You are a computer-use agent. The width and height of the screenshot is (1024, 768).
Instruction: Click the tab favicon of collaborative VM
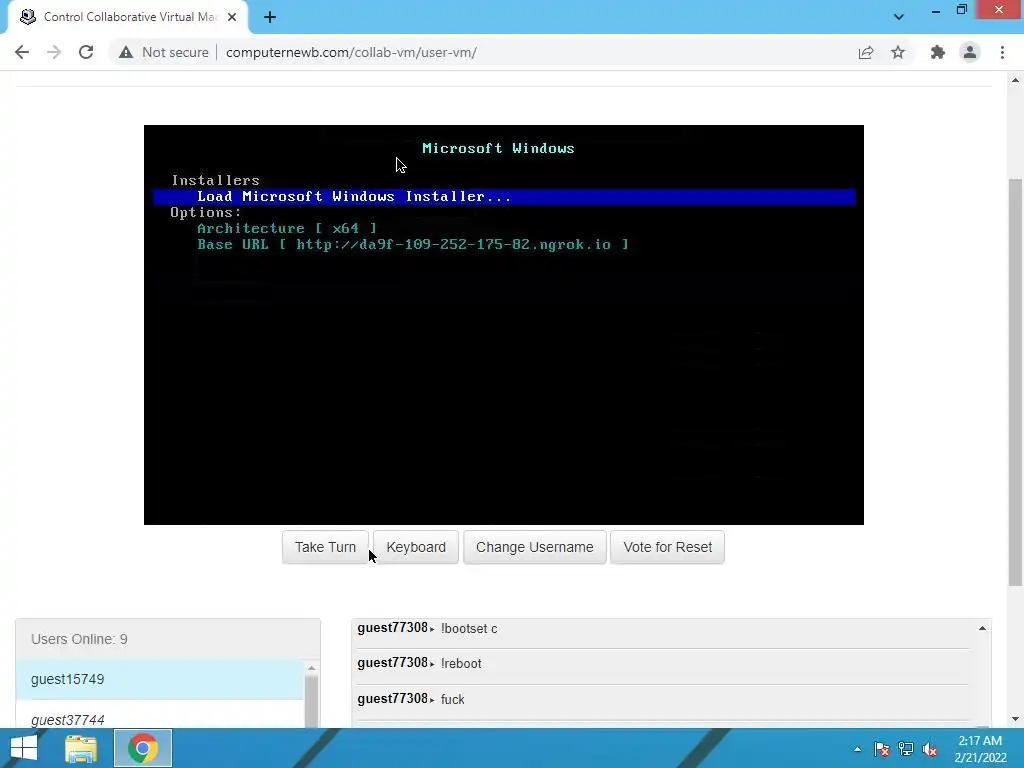(27, 17)
